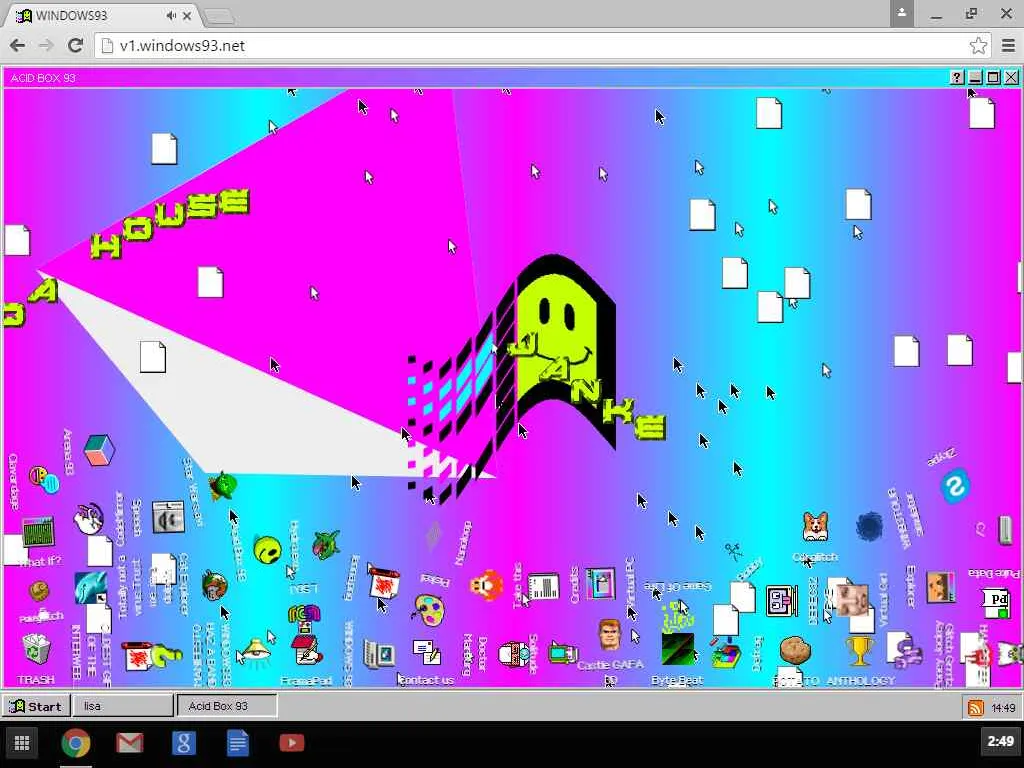The height and width of the screenshot is (768, 1024).
Task: Open the Star Wars green turtle icon
Action: click(223, 486)
